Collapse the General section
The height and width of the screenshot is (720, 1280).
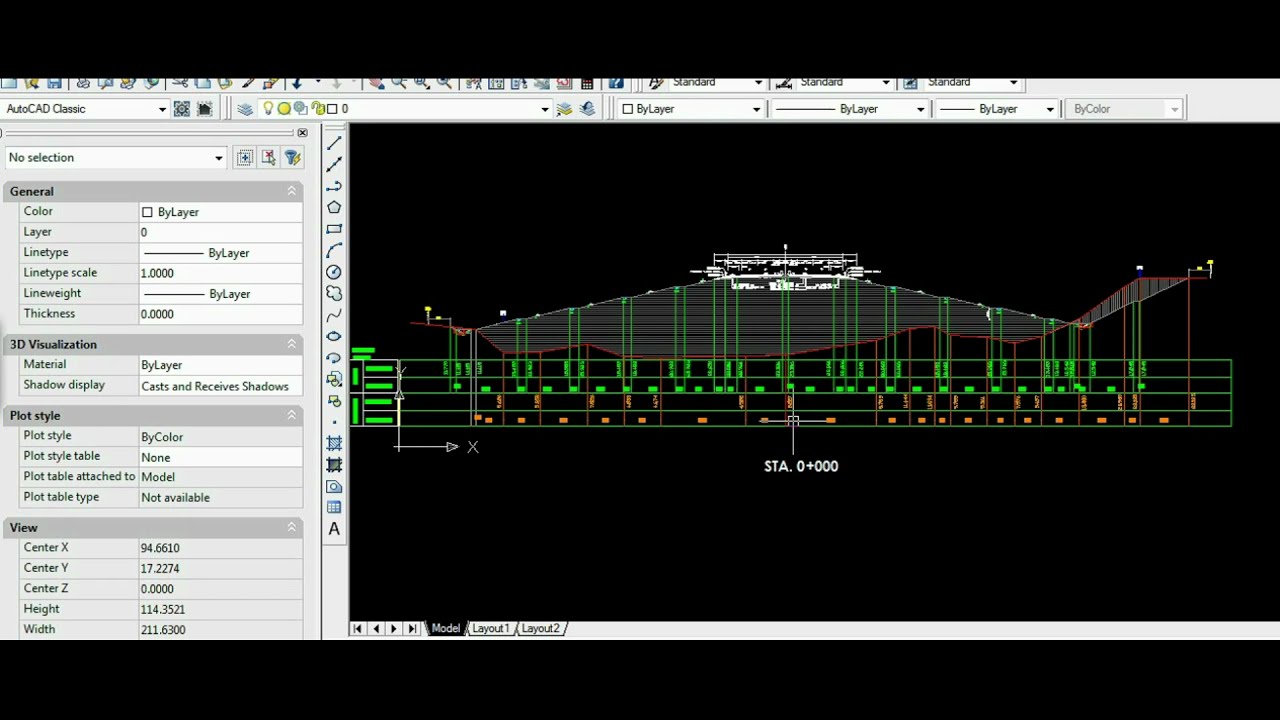tap(292, 191)
